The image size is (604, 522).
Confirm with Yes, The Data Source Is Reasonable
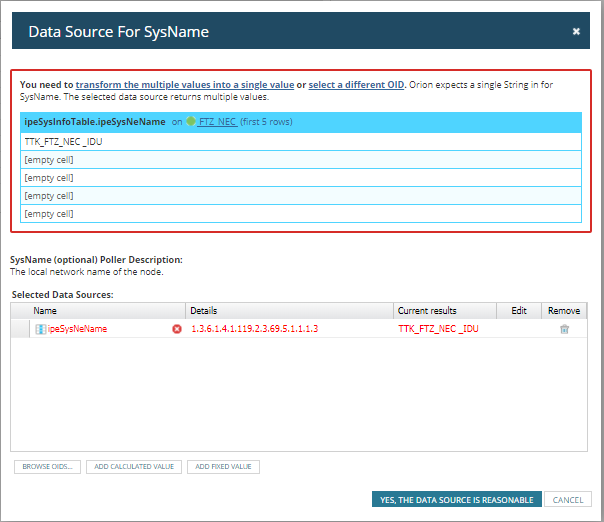(457, 500)
